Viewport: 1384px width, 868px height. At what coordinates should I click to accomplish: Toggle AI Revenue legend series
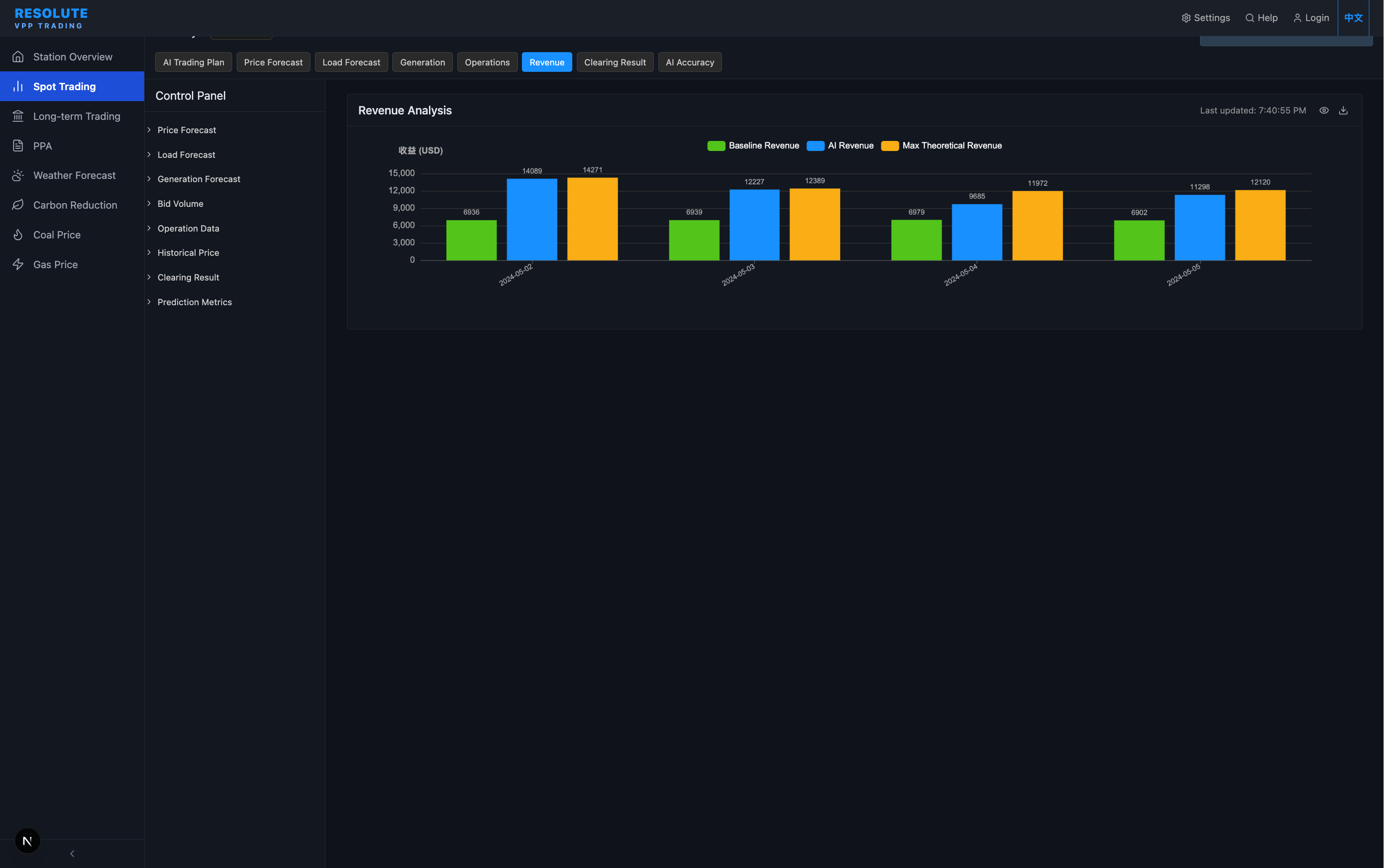840,146
